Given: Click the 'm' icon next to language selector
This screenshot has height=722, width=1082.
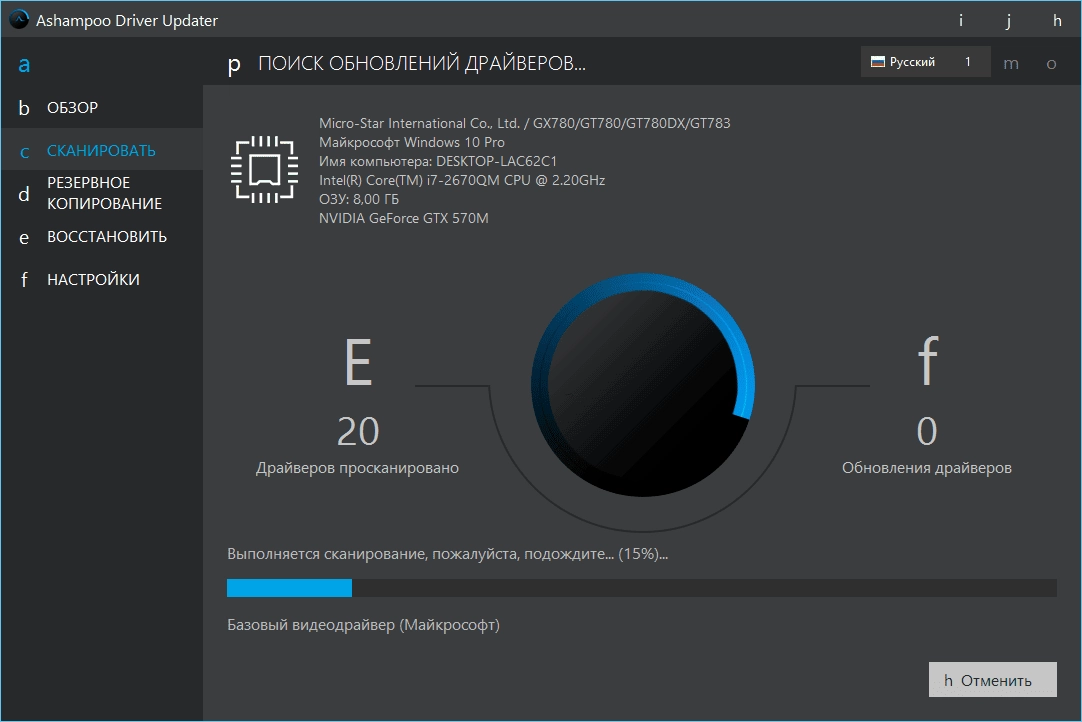Looking at the screenshot, I should (1011, 64).
